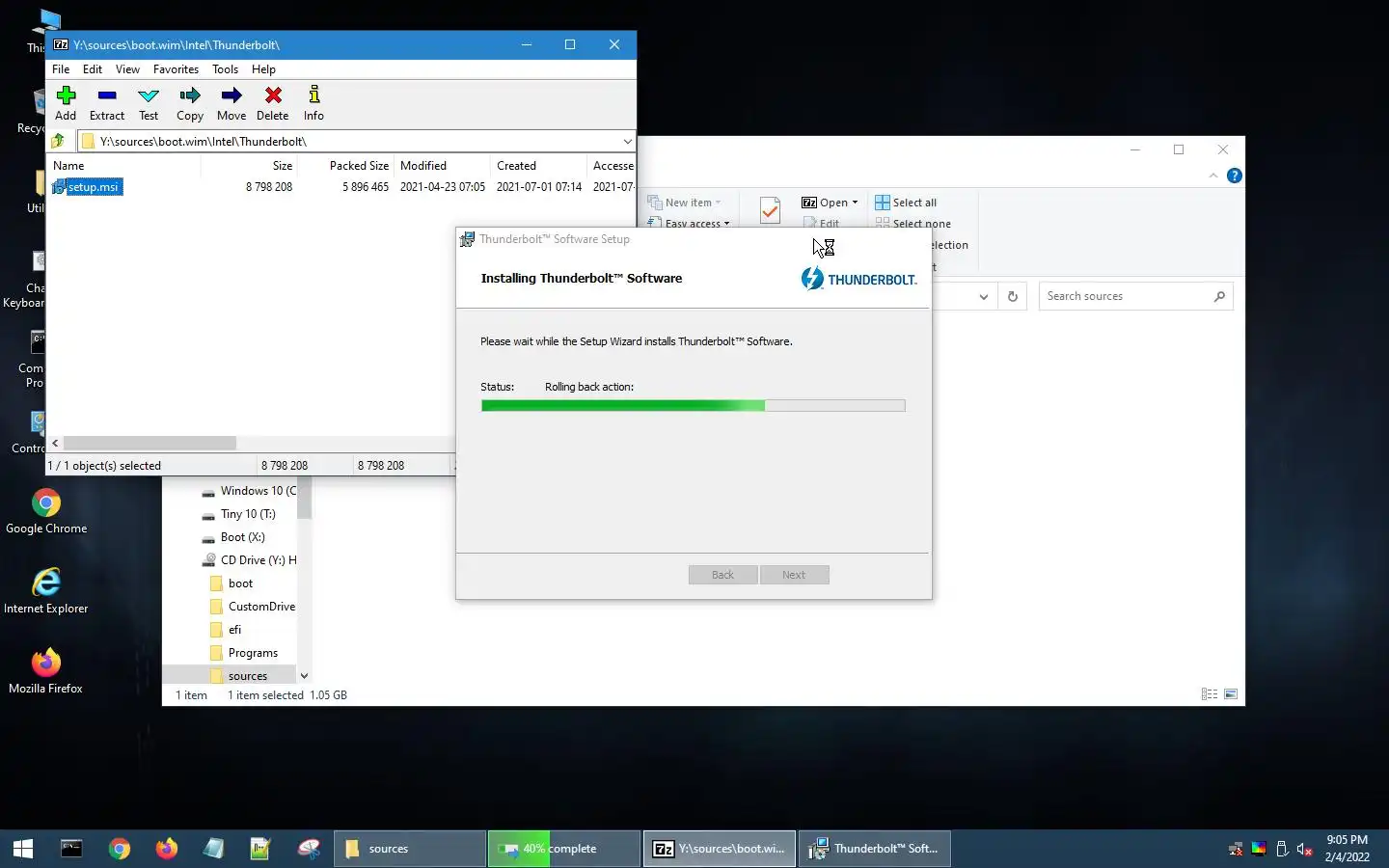Viewport: 1389px width, 868px height.
Task: Expand the Open dropdown arrow in ribbon
Action: coord(855,203)
